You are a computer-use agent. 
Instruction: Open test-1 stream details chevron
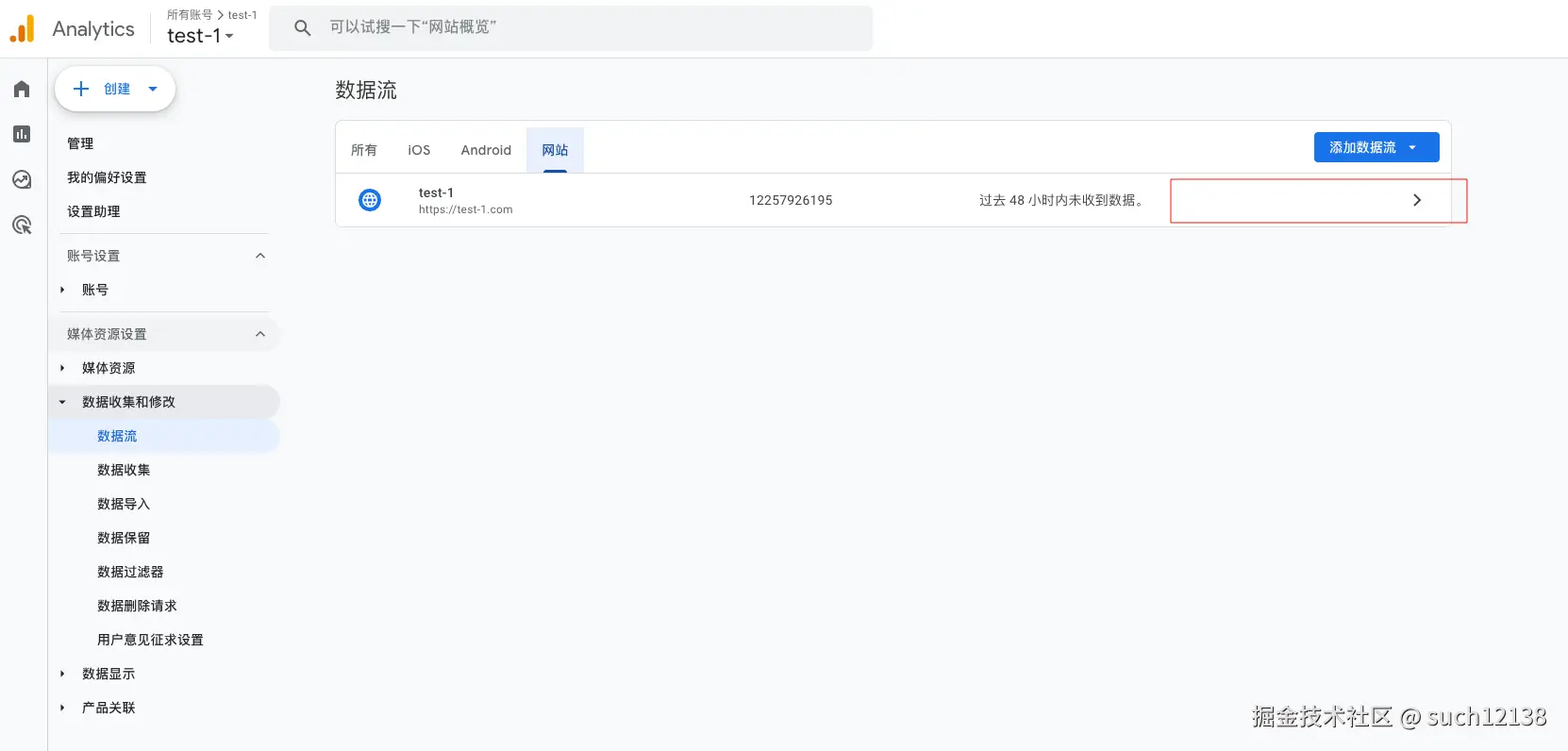point(1416,200)
